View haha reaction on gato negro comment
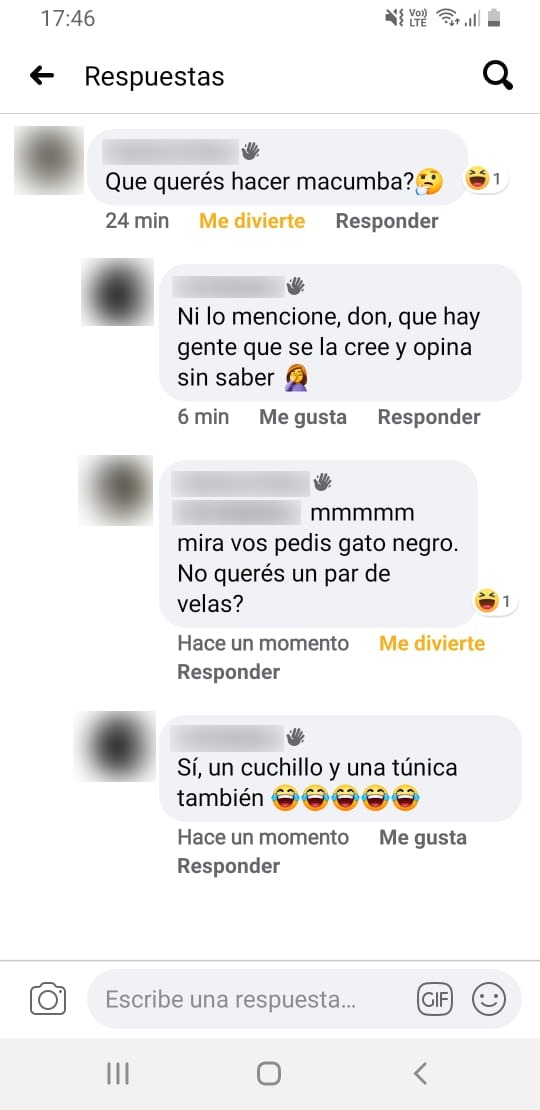The height and width of the screenshot is (1110, 540). [496, 602]
